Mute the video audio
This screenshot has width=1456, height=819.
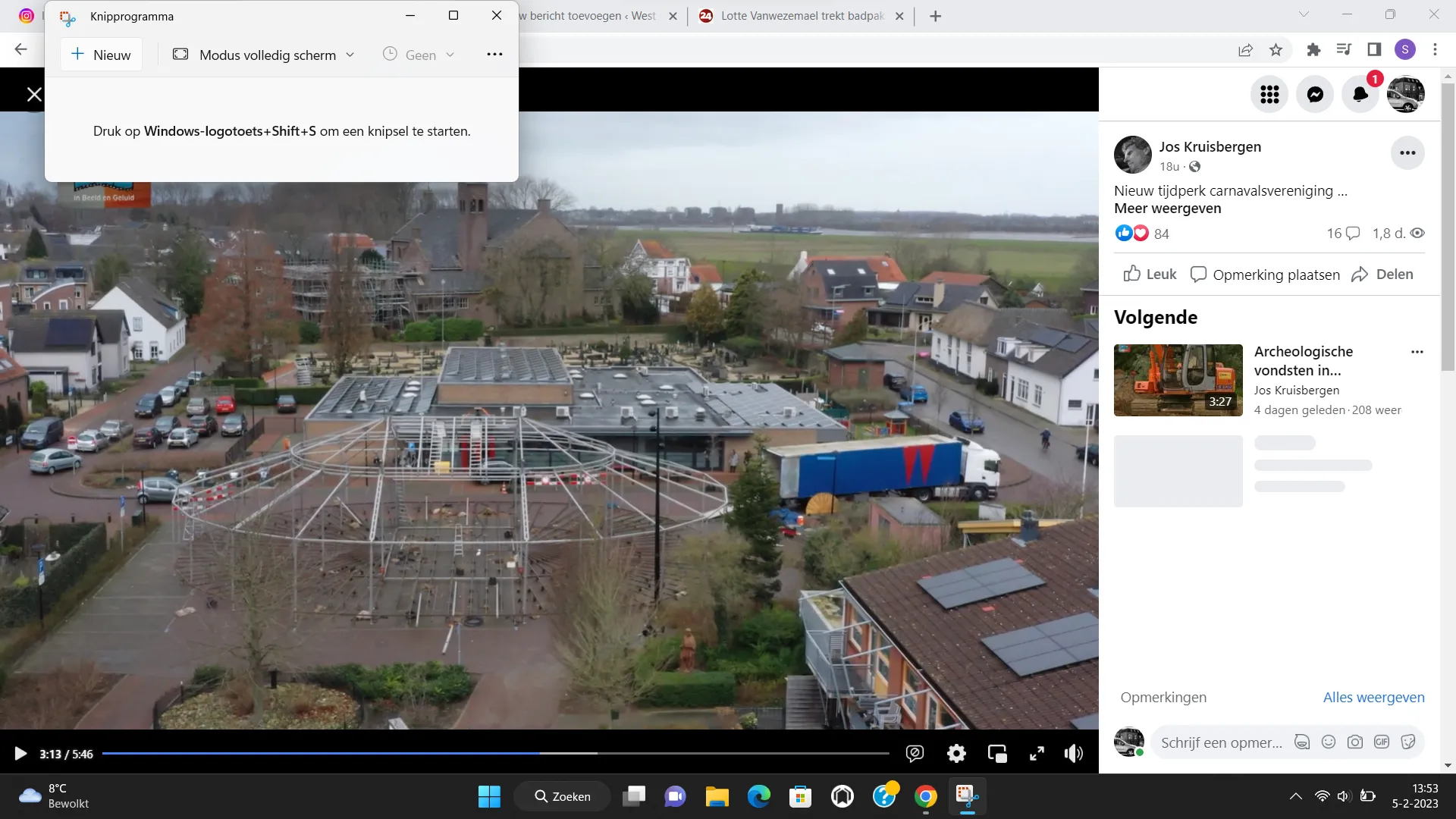pyautogui.click(x=1074, y=753)
